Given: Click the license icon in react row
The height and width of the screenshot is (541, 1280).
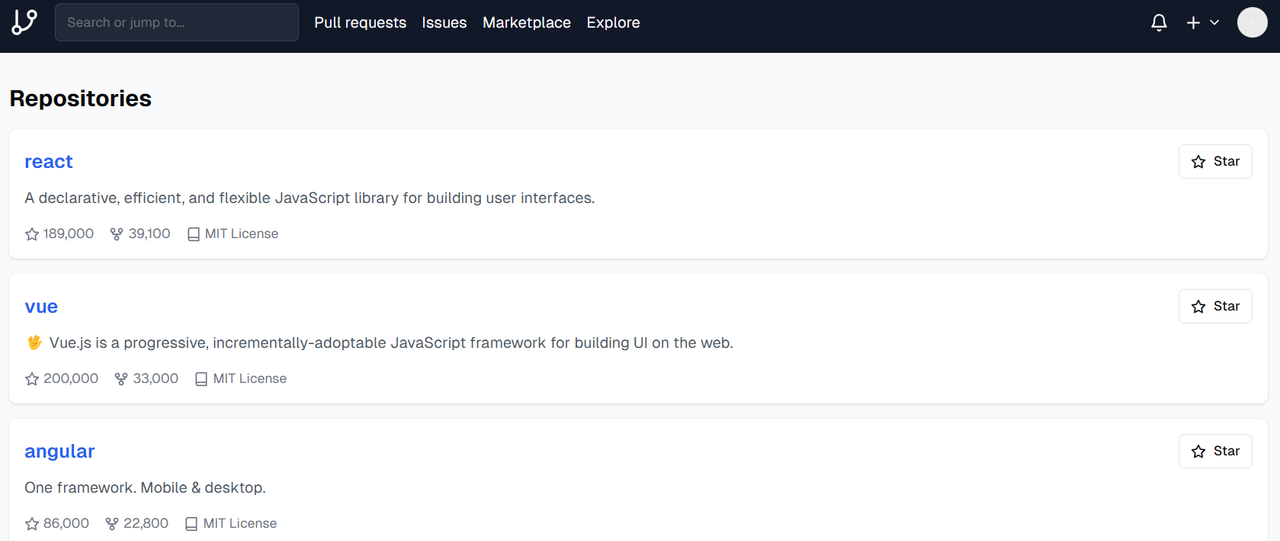Looking at the screenshot, I should point(194,234).
